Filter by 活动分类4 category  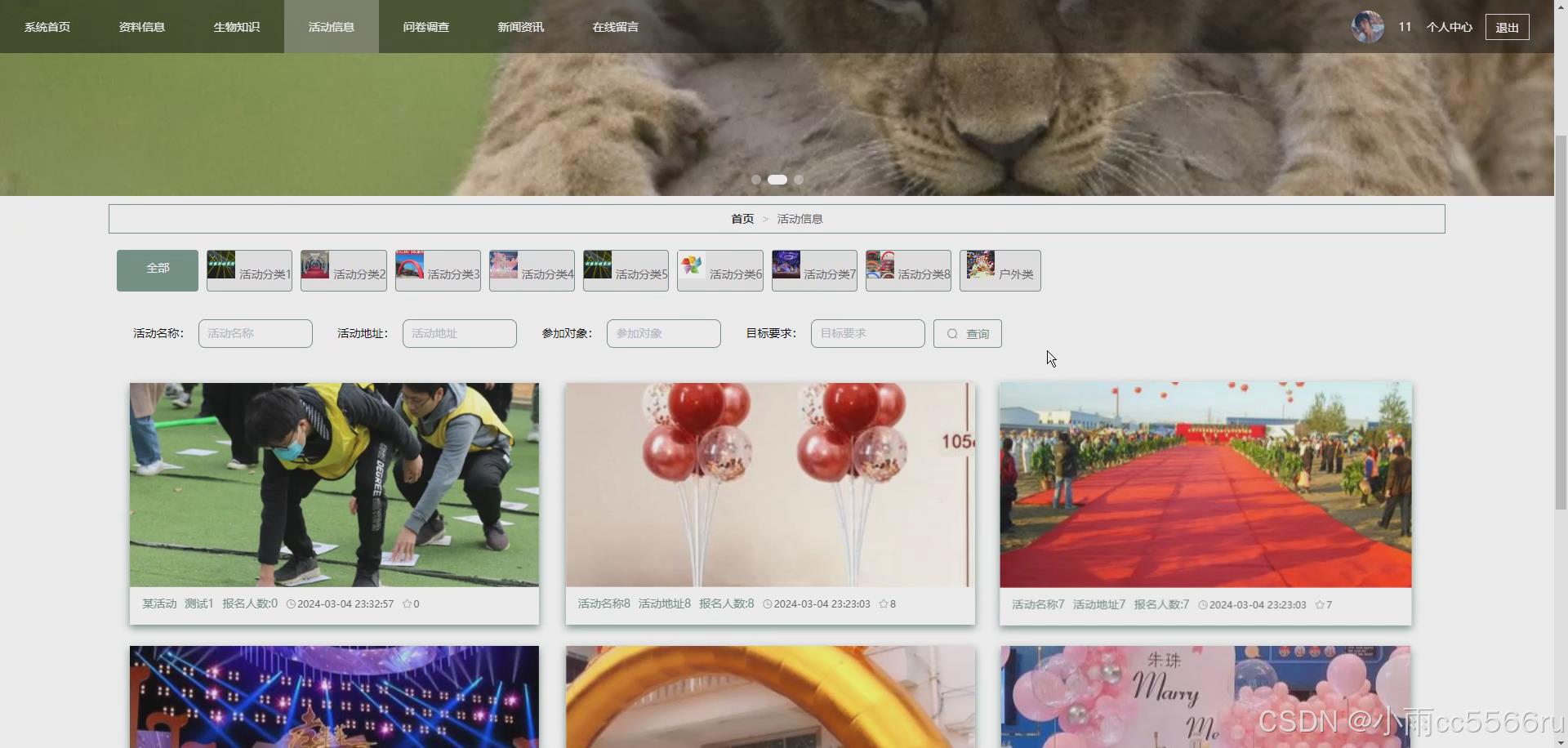pos(532,270)
